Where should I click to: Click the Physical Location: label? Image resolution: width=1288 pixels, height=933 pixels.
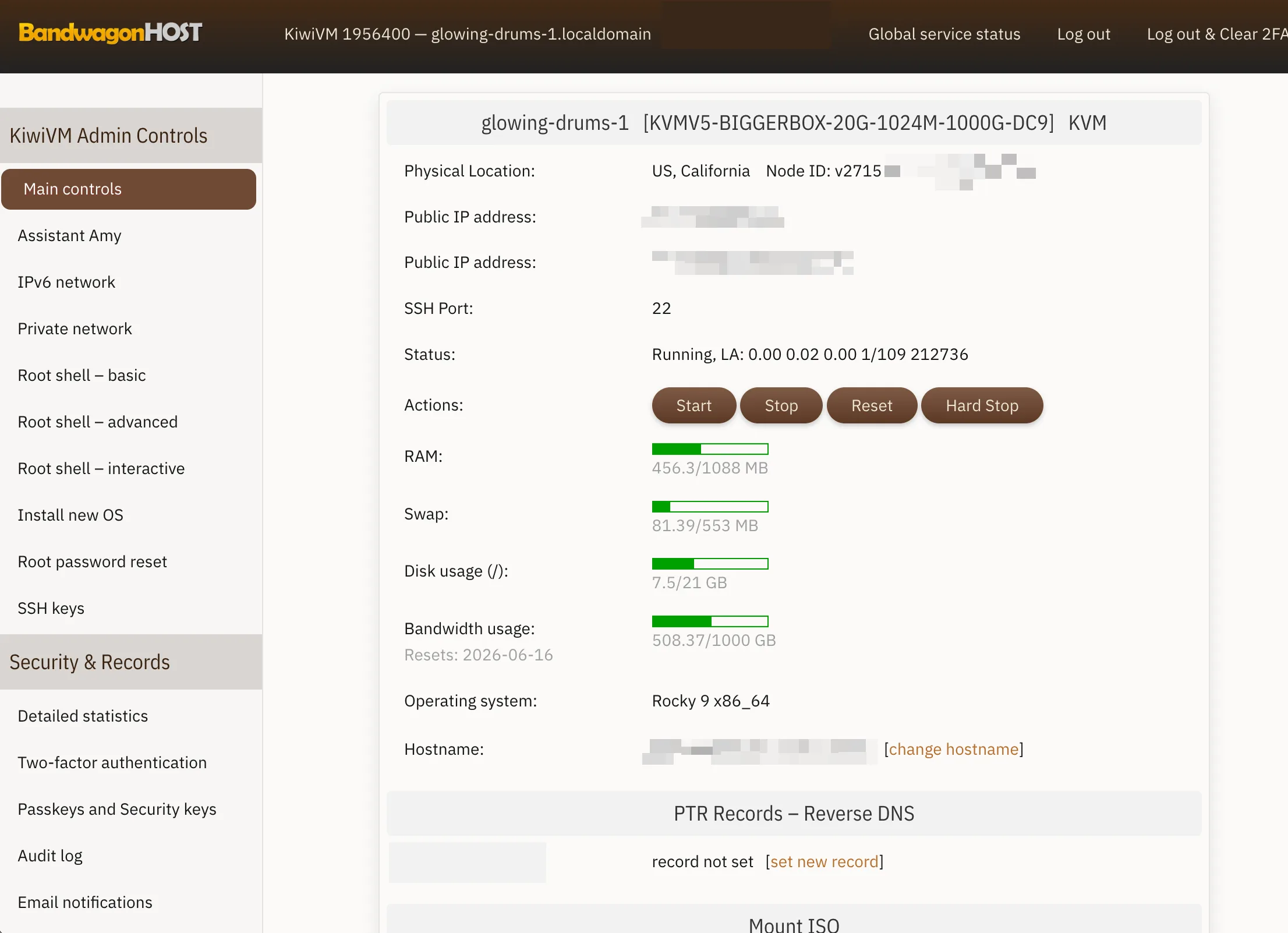point(469,171)
